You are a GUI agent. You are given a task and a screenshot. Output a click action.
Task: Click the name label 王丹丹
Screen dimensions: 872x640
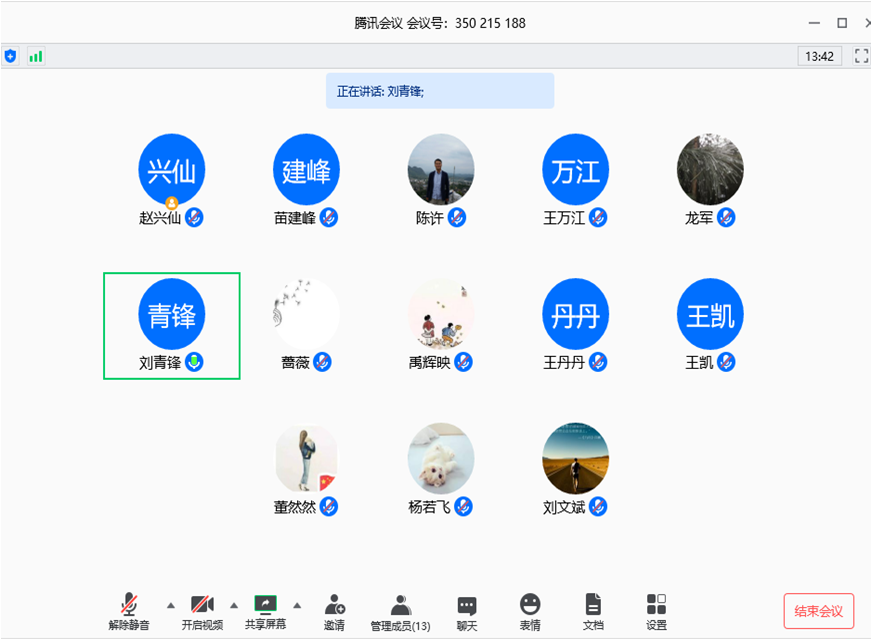tap(564, 363)
